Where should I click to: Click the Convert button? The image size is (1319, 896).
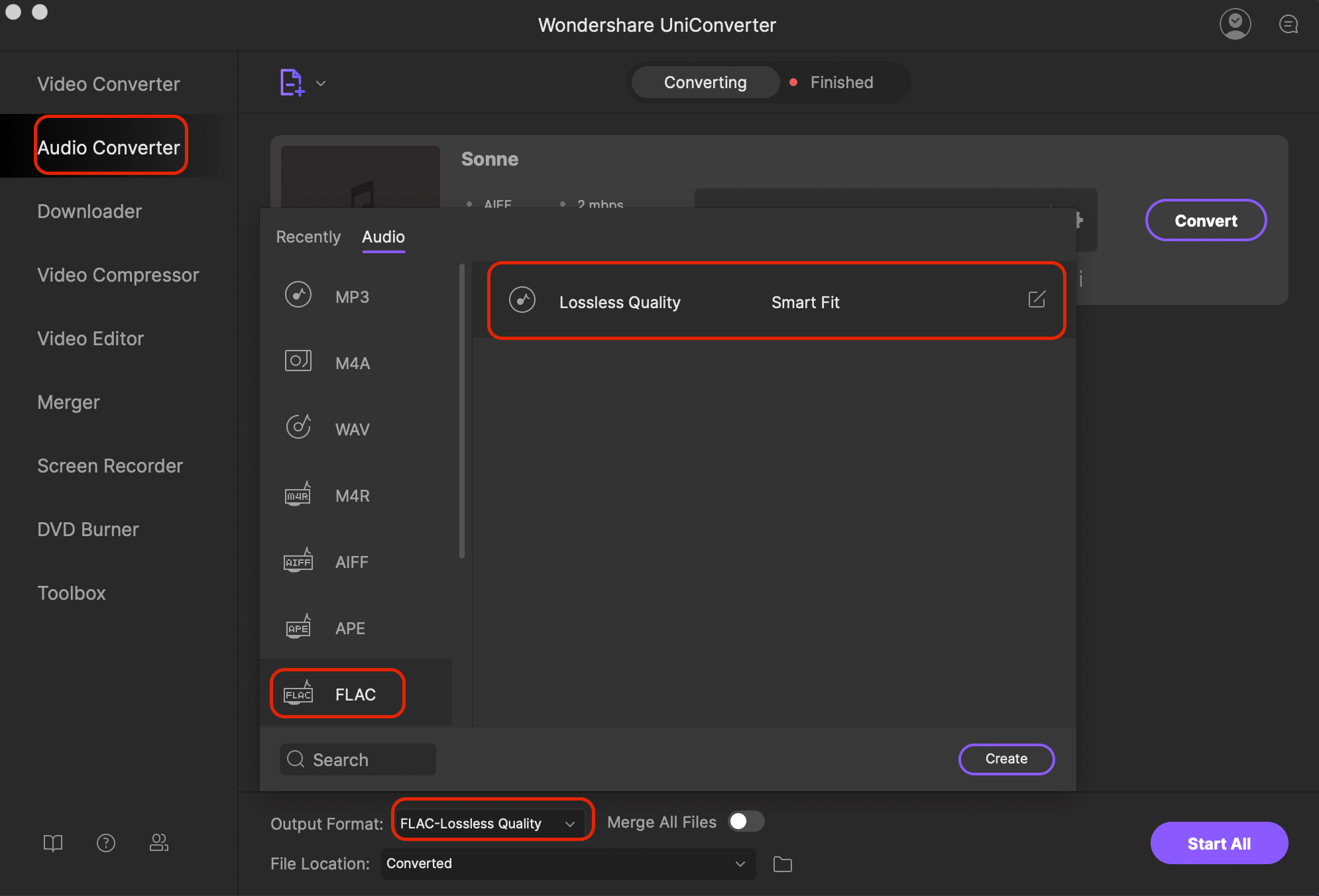[1204, 221]
